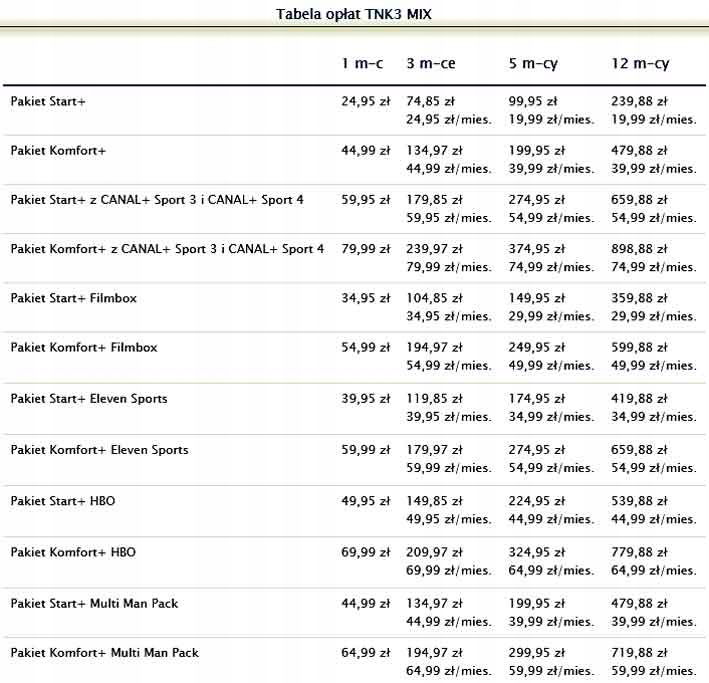Click the 'Pakiet Komfort+ Multi Man Pack' label
The width and height of the screenshot is (709, 683).
click(104, 652)
